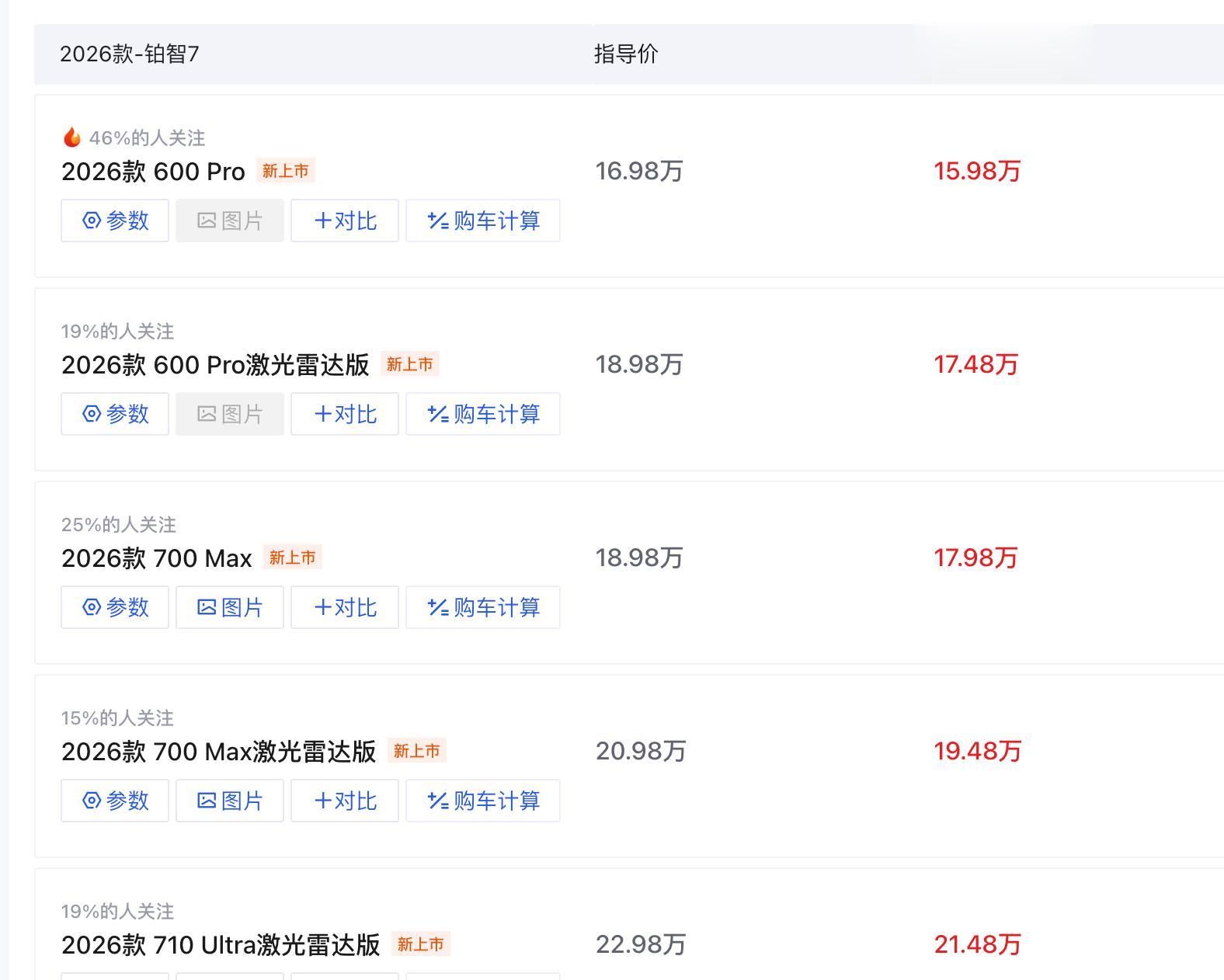Open the 2026款 700 Max激光雷达版 title
Viewport: 1224px width, 980px height.
(x=218, y=752)
